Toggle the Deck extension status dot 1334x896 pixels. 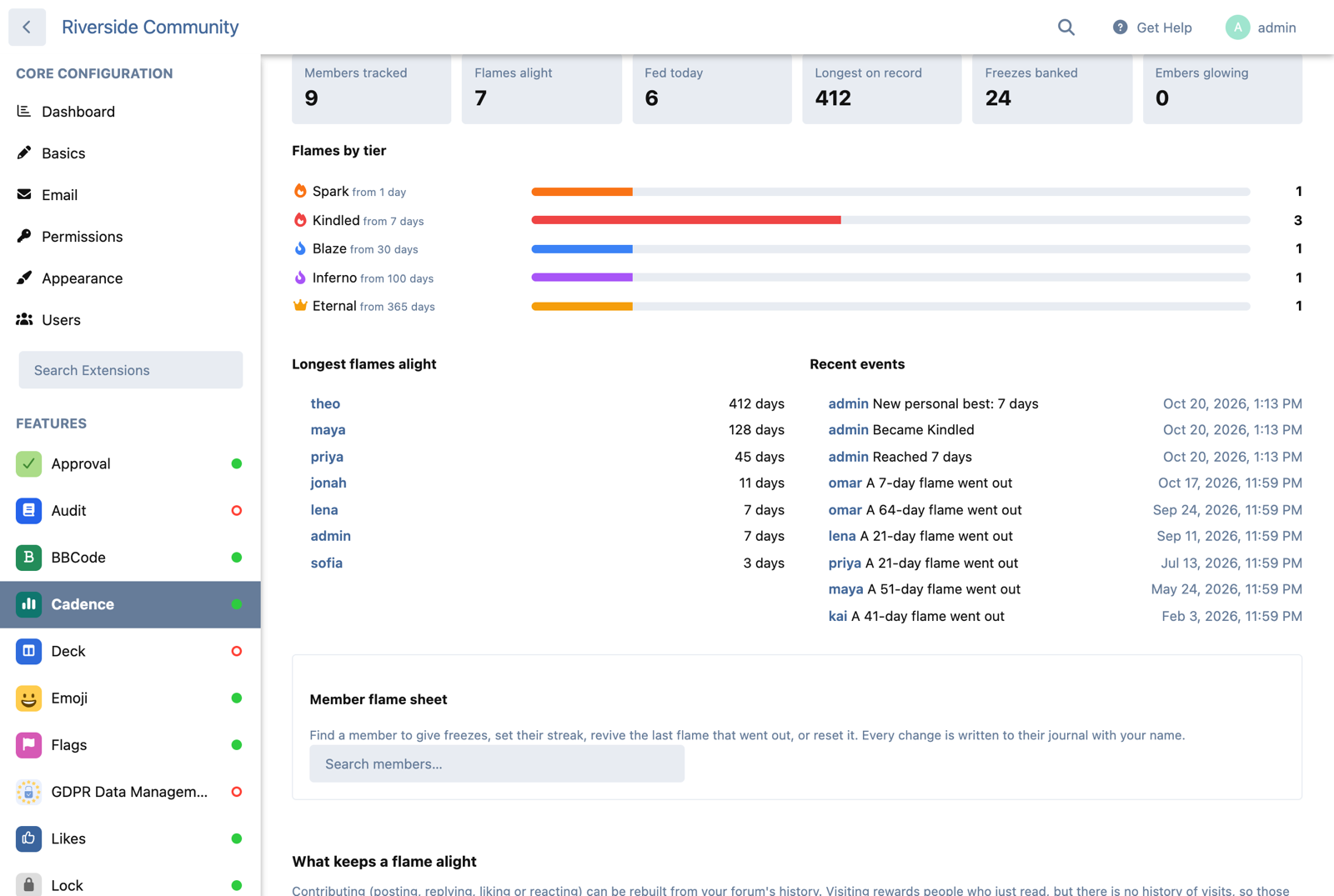click(237, 651)
